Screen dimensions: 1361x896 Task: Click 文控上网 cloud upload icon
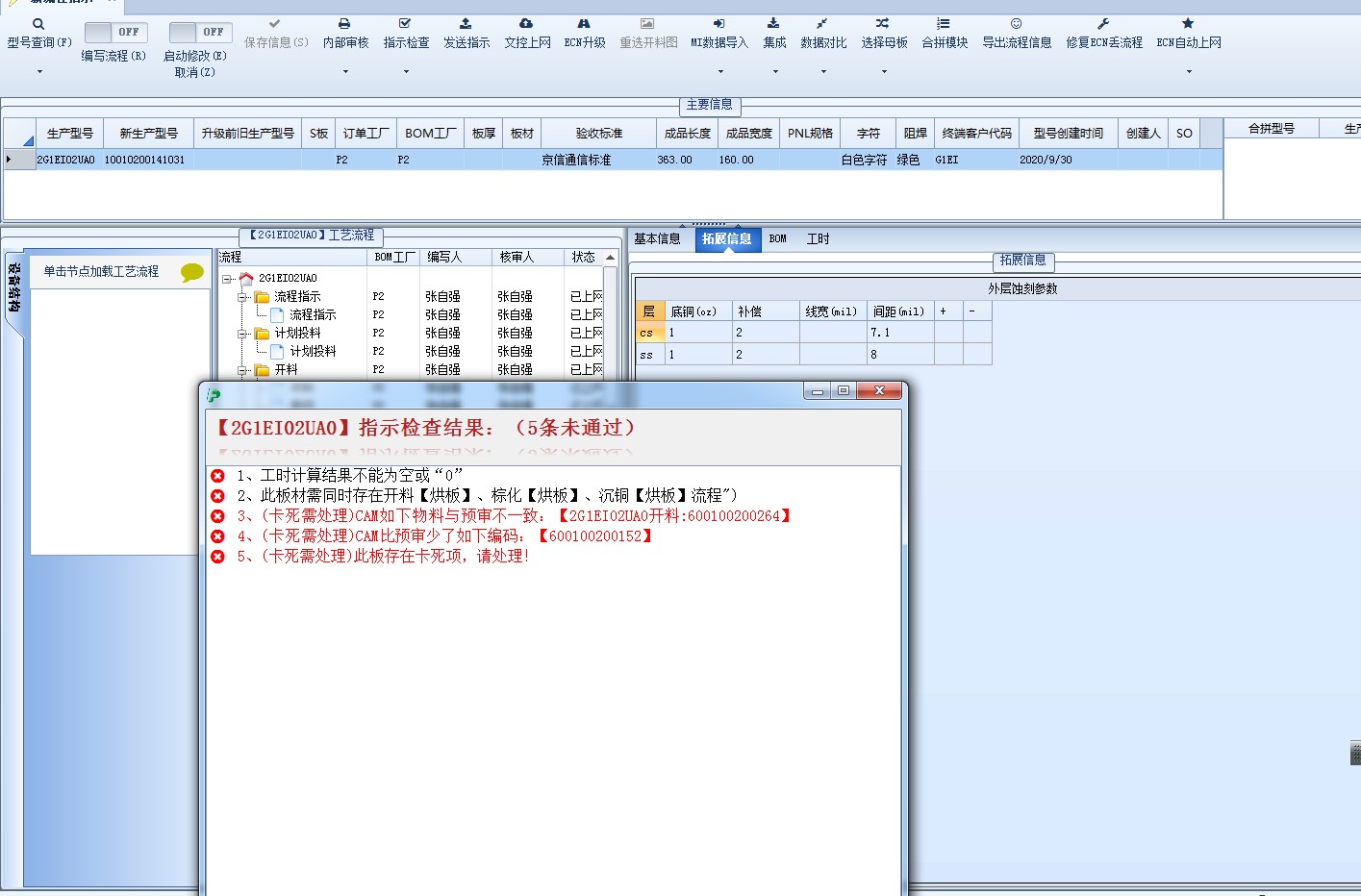(526, 24)
